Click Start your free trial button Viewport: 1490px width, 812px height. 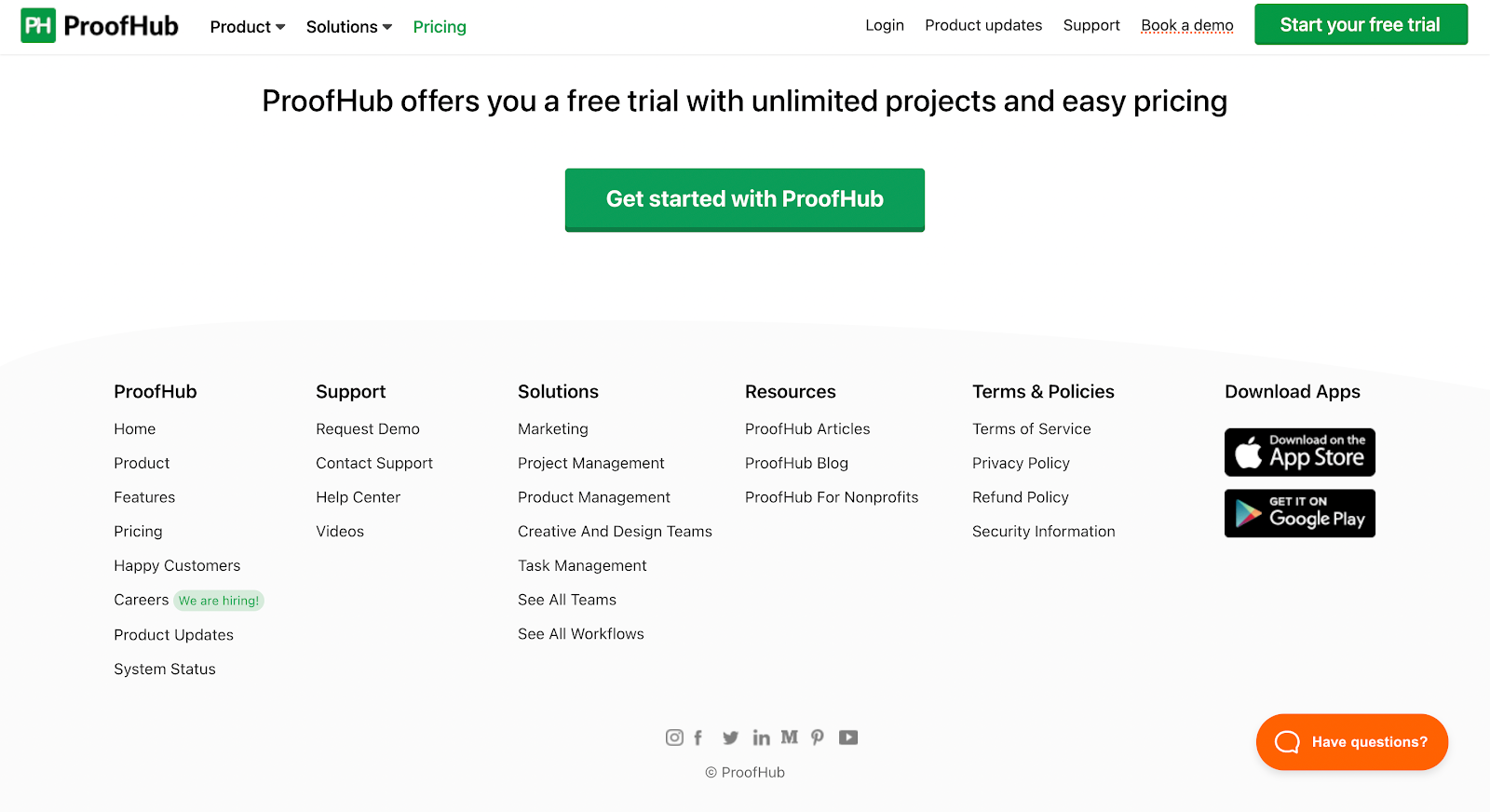pos(1361,24)
